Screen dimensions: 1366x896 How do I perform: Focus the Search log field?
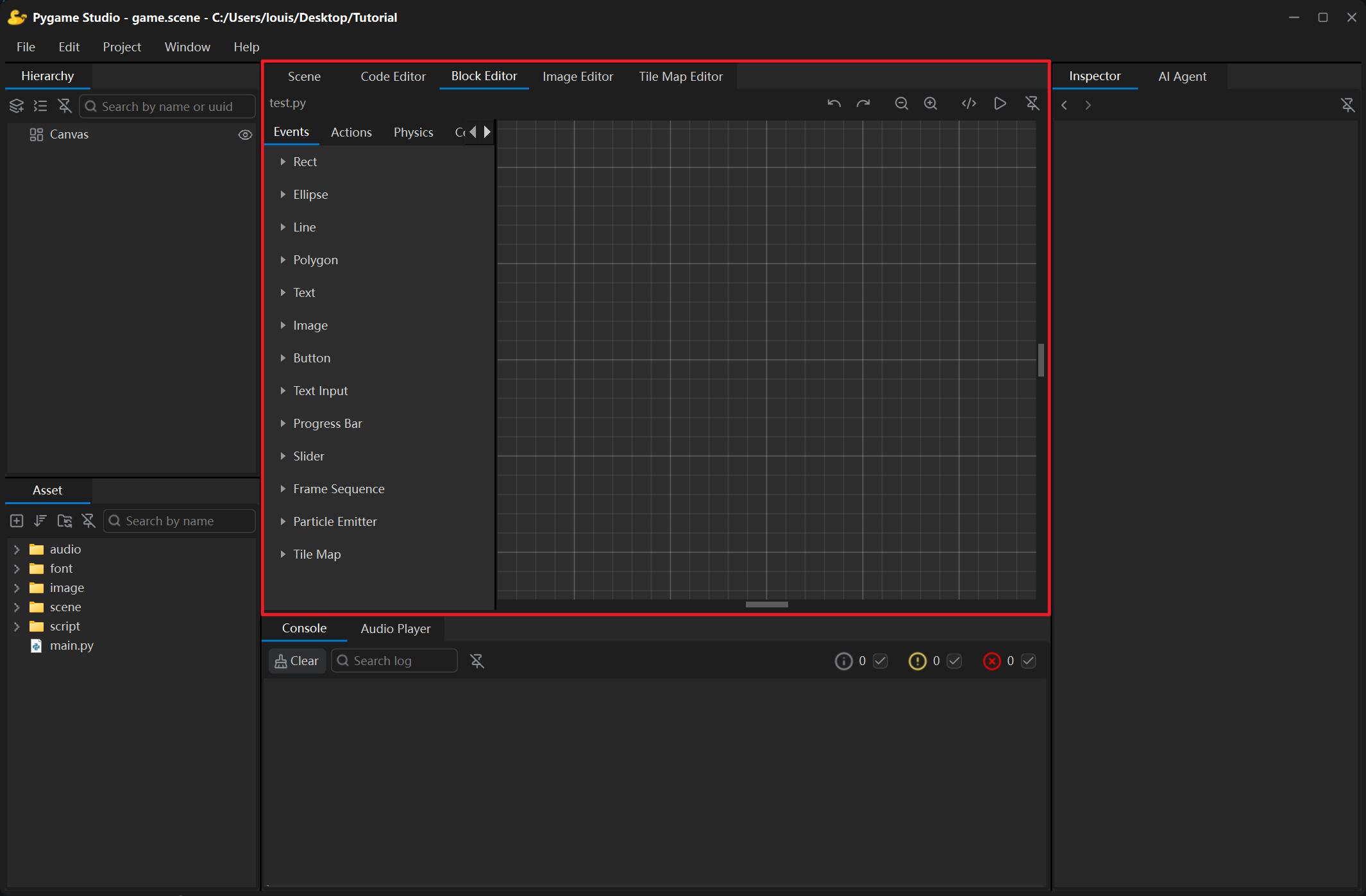[x=394, y=661]
